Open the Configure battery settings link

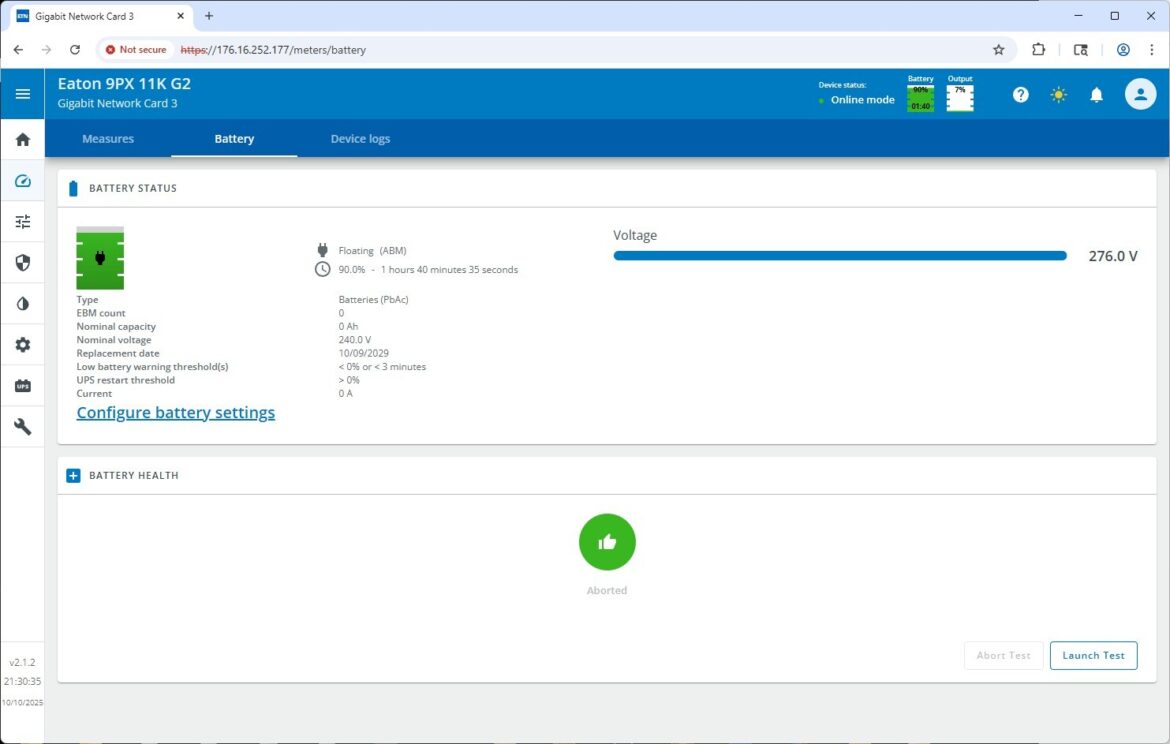tap(176, 412)
